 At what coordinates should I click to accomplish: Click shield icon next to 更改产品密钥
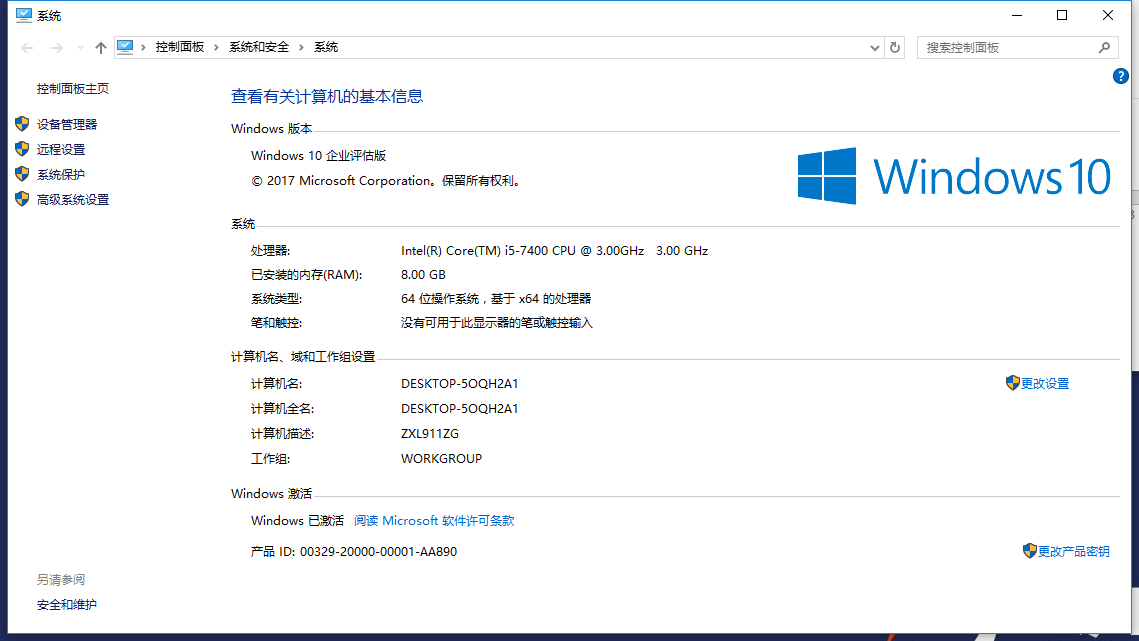click(1029, 551)
